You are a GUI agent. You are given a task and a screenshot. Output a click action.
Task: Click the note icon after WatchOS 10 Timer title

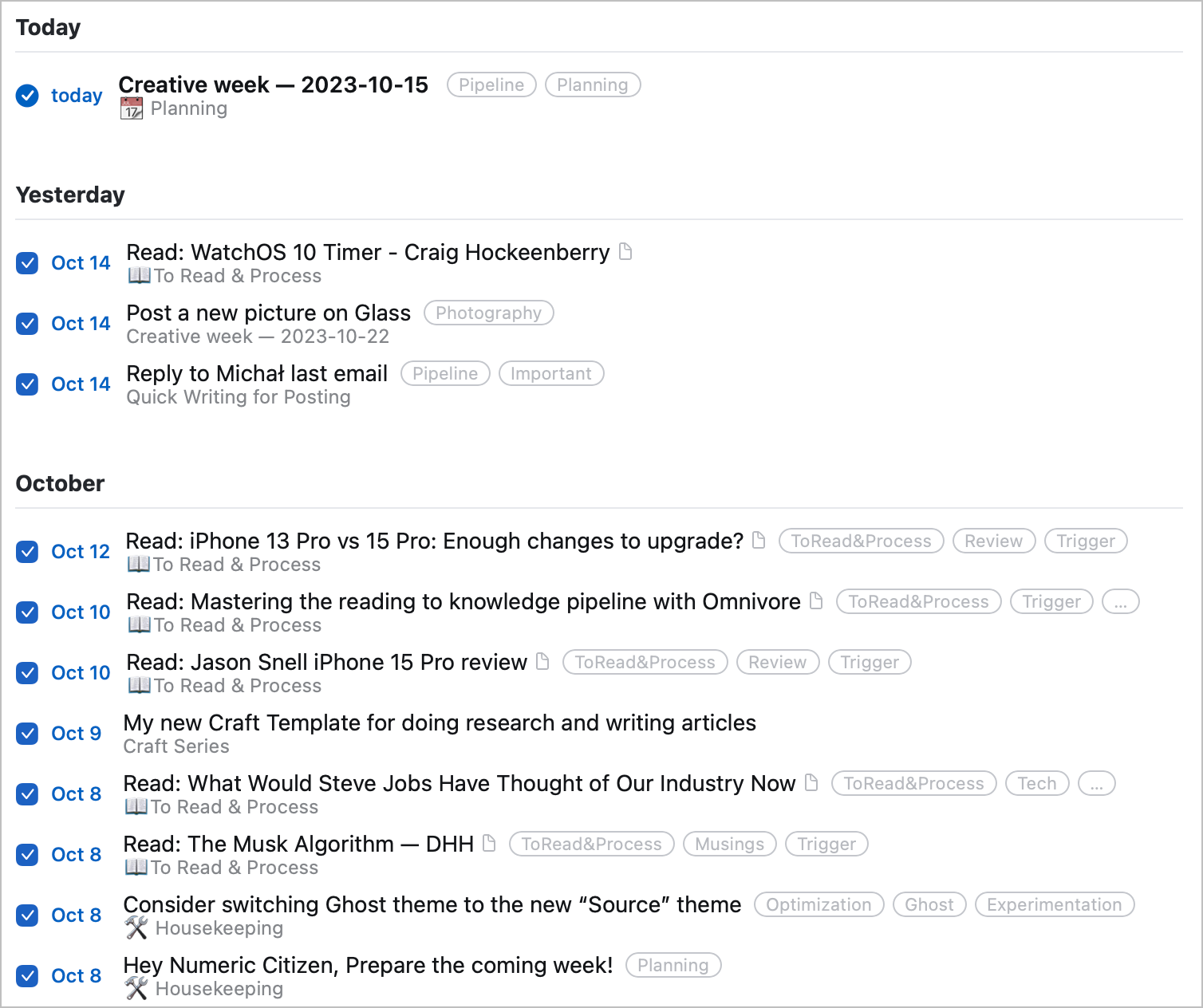coord(626,252)
